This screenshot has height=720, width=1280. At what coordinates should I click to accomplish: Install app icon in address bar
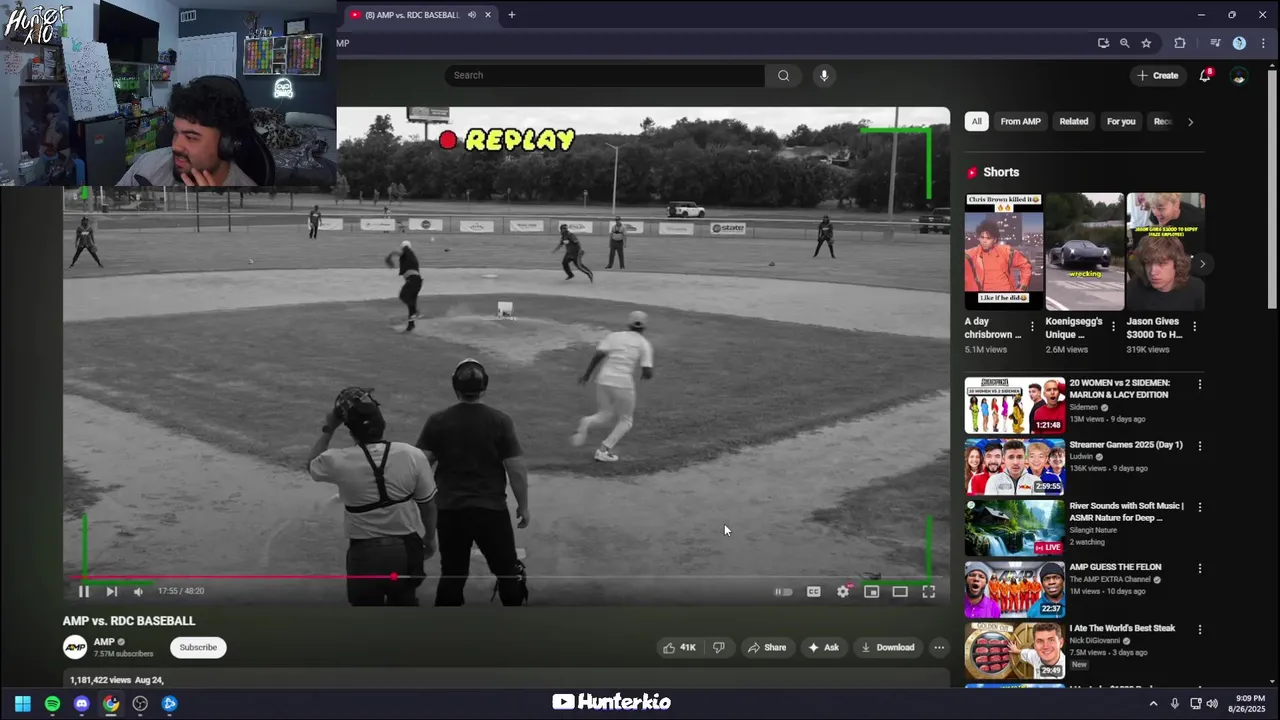(1103, 43)
